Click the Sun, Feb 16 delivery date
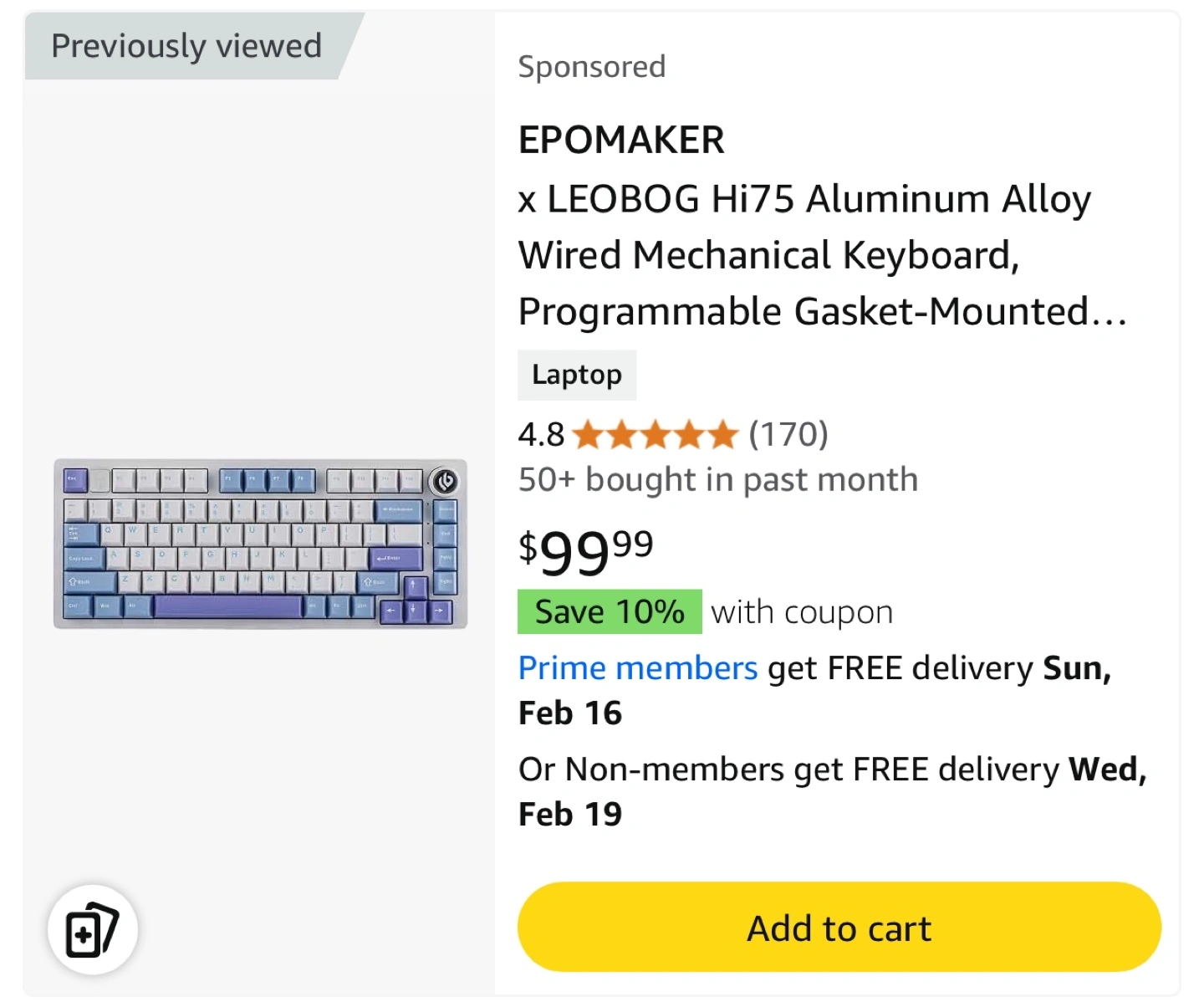 click(x=815, y=691)
